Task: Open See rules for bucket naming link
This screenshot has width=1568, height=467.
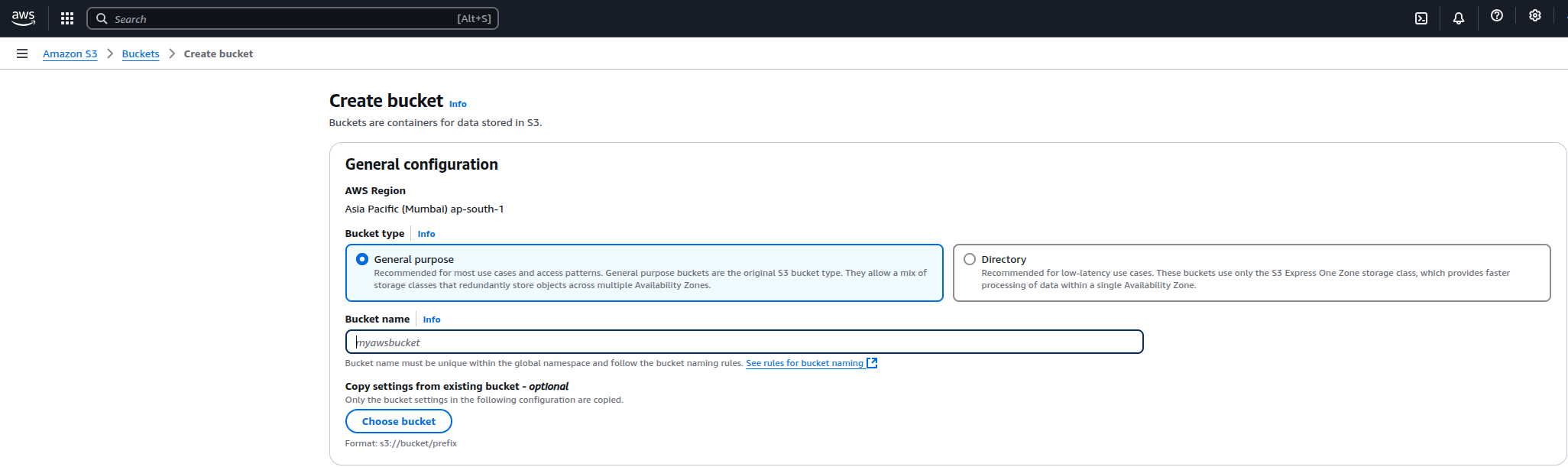Action: pos(805,363)
